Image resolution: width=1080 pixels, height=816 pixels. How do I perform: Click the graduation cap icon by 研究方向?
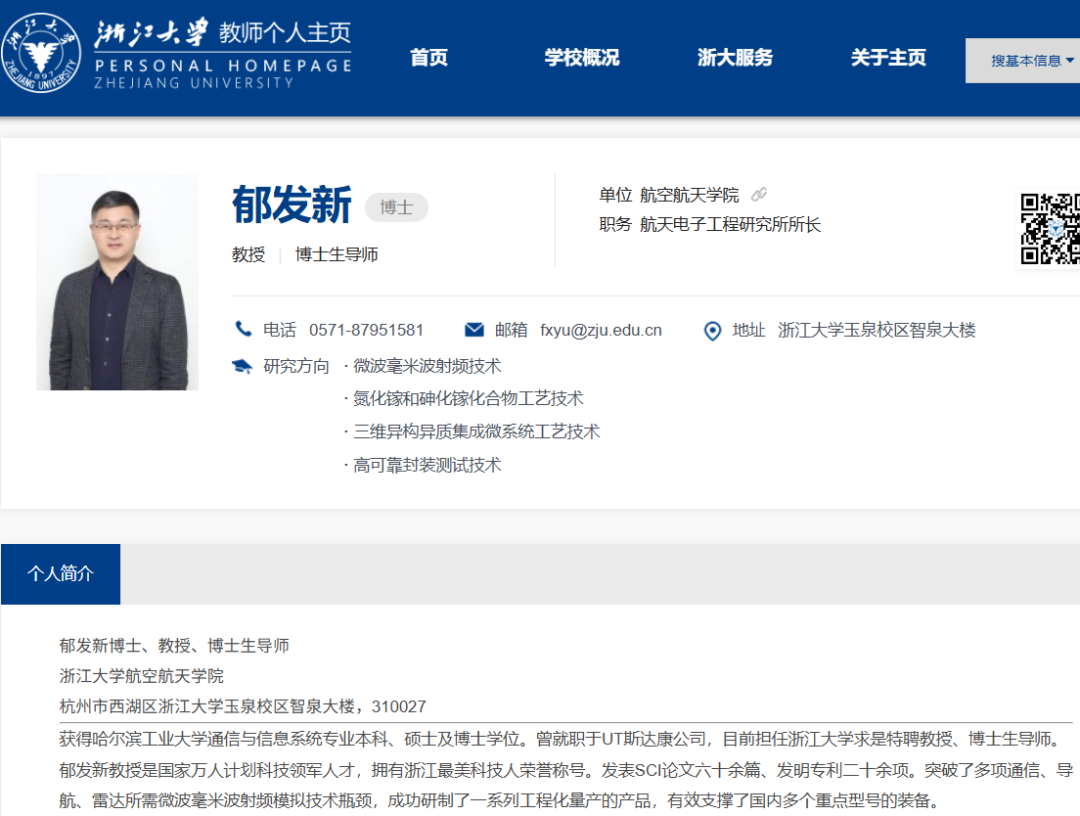click(x=242, y=366)
